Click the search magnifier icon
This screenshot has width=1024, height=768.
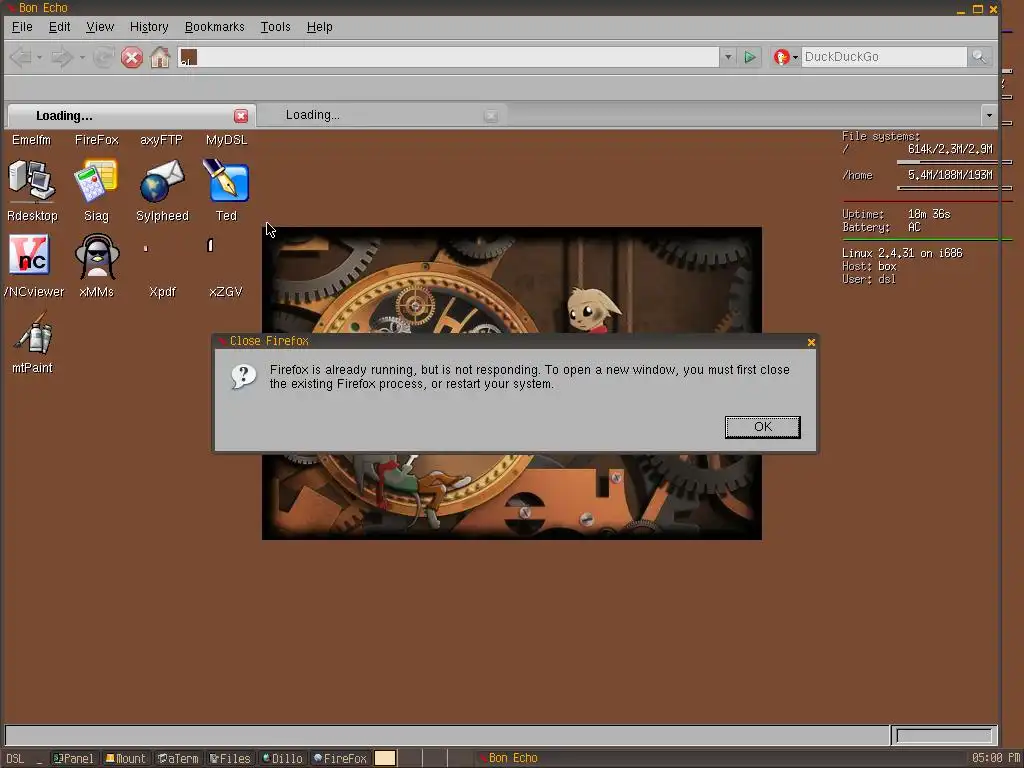click(x=979, y=57)
